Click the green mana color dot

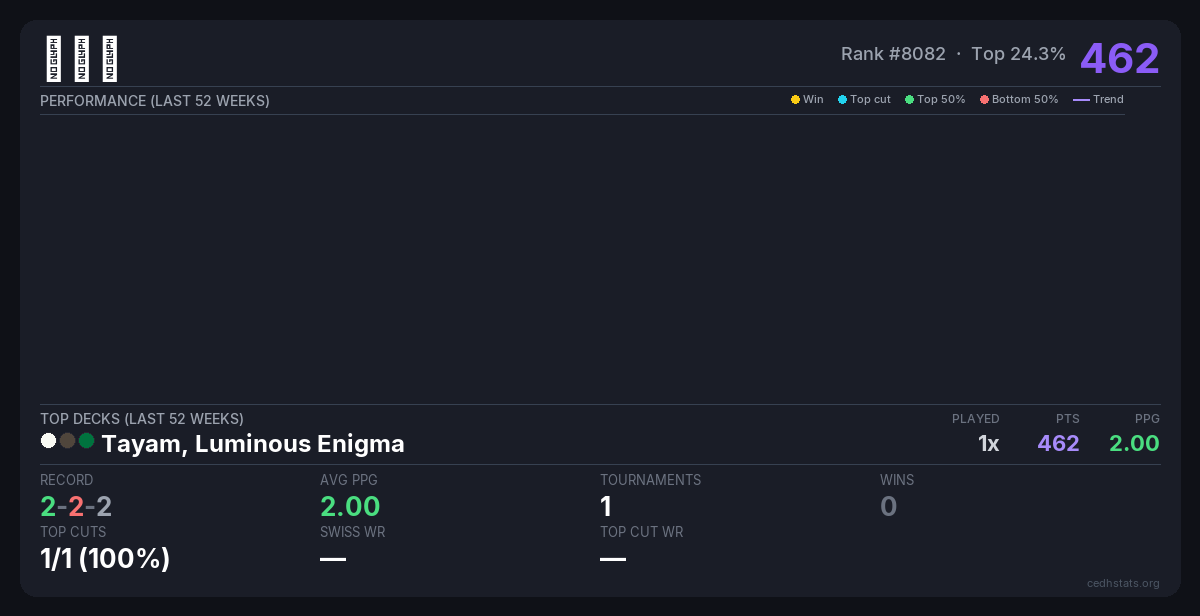pyautogui.click(x=86, y=441)
